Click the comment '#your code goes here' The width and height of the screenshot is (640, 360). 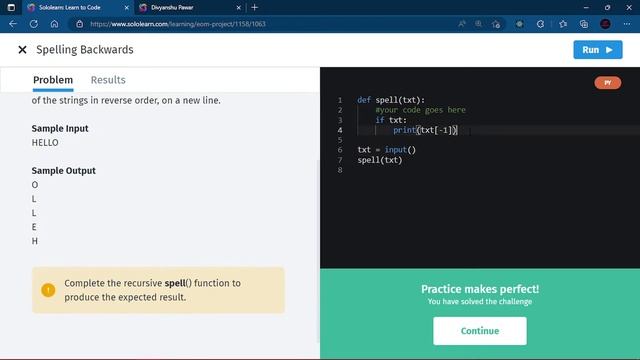tap(420, 110)
